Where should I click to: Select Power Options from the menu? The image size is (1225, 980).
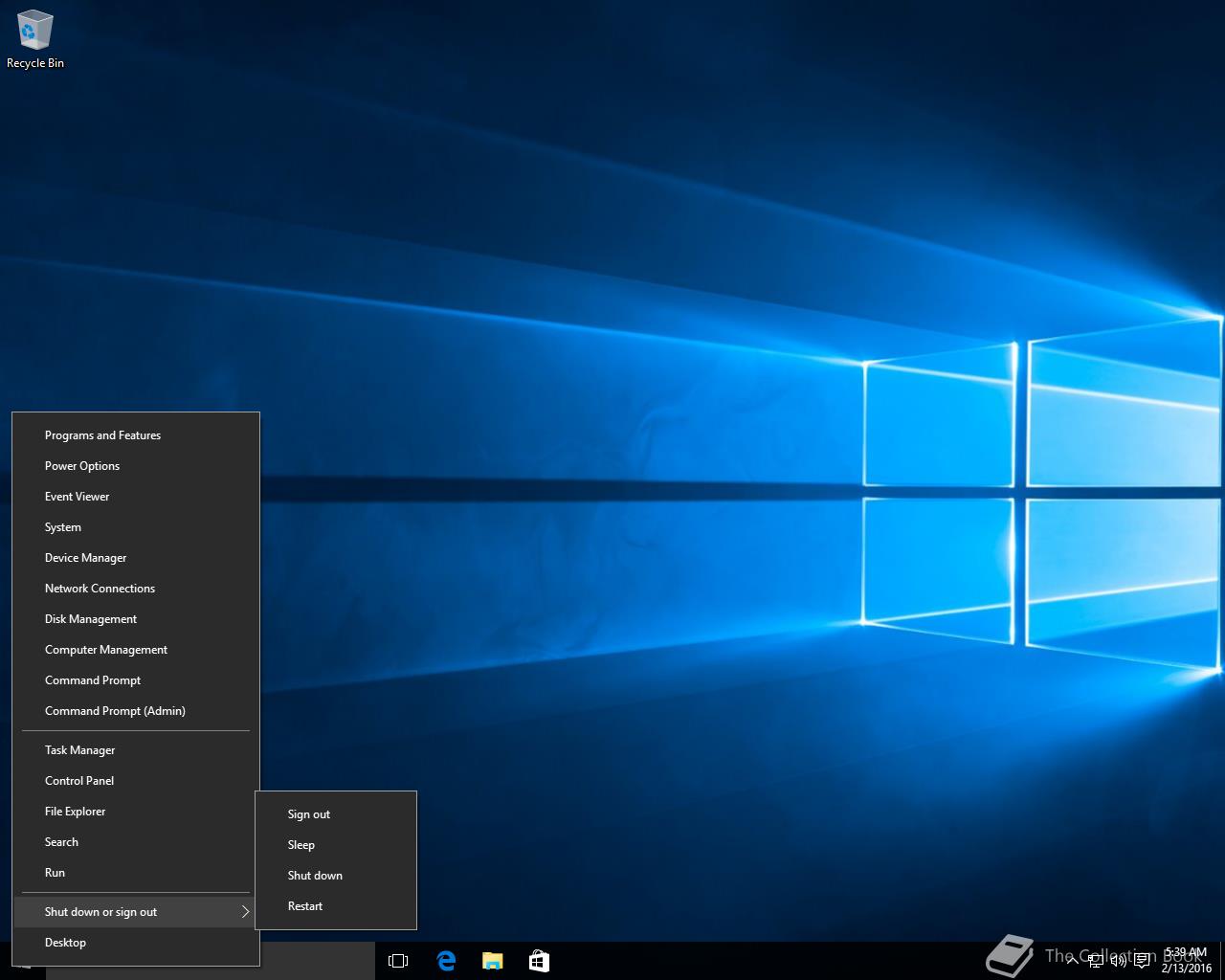pyautogui.click(x=136, y=466)
